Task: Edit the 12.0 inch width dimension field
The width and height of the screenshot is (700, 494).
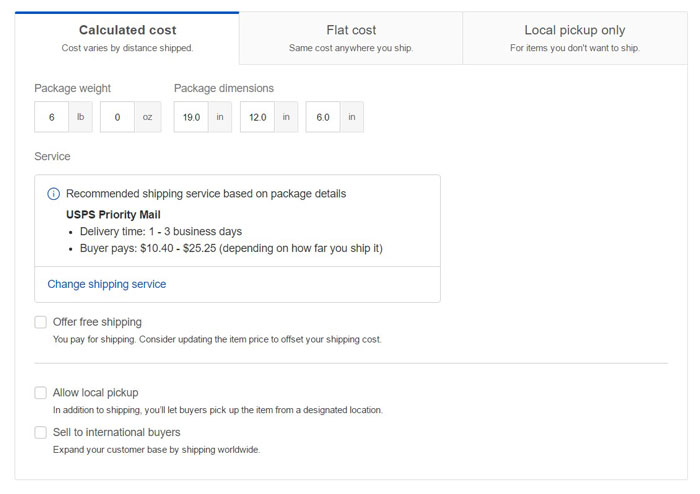Action: click(258, 117)
